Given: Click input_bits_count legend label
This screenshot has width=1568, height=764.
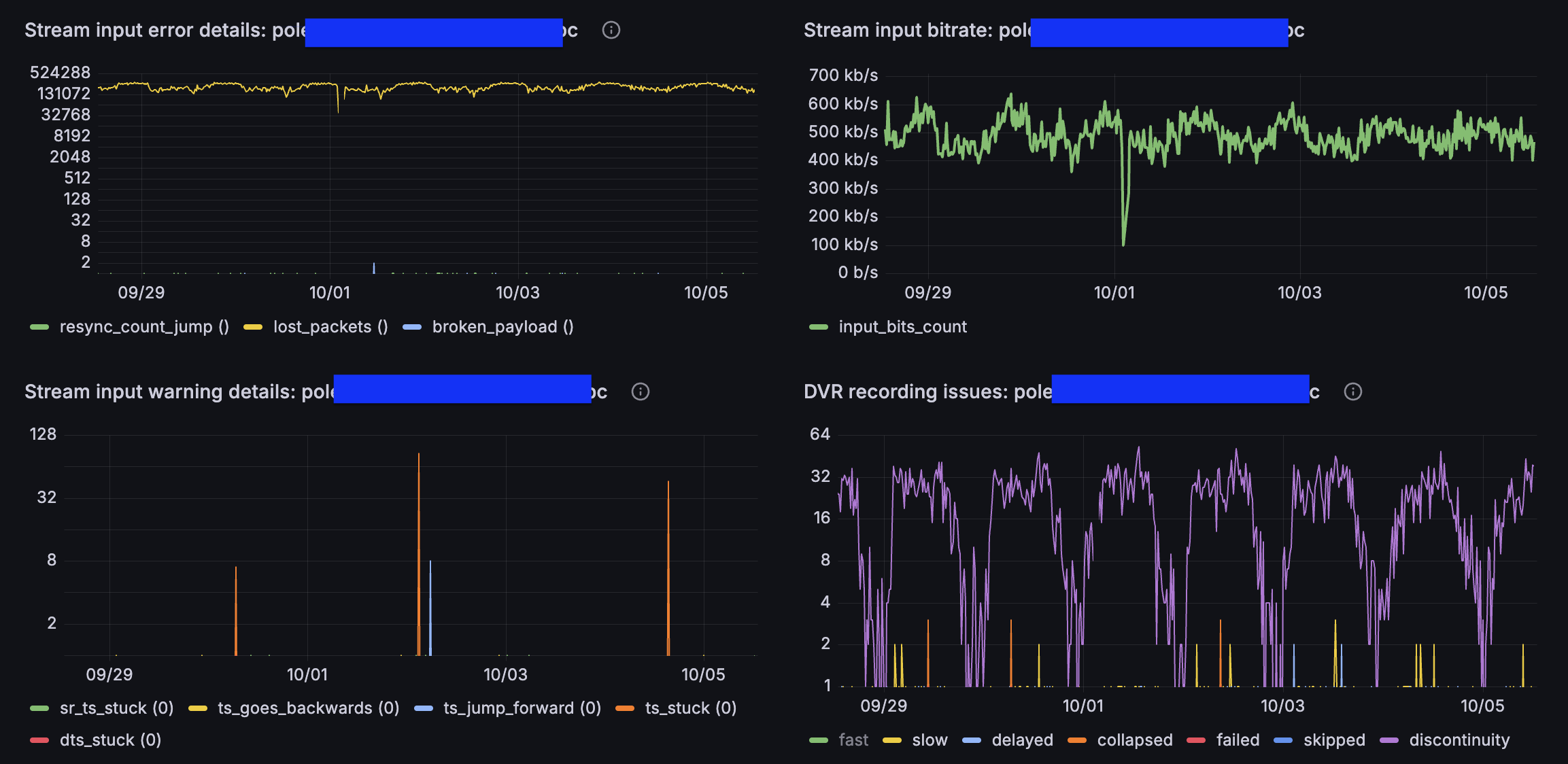Looking at the screenshot, I should pos(902,327).
